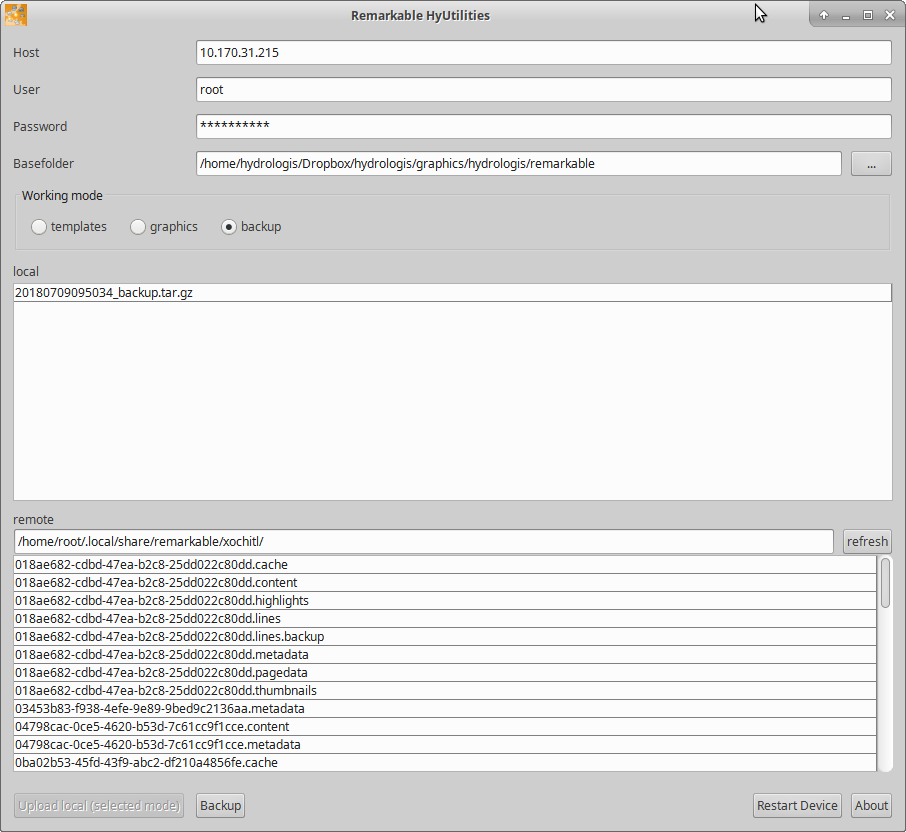Click the Remarkable HyUtilities app icon
Screen dimensions: 906x832
[16, 15]
